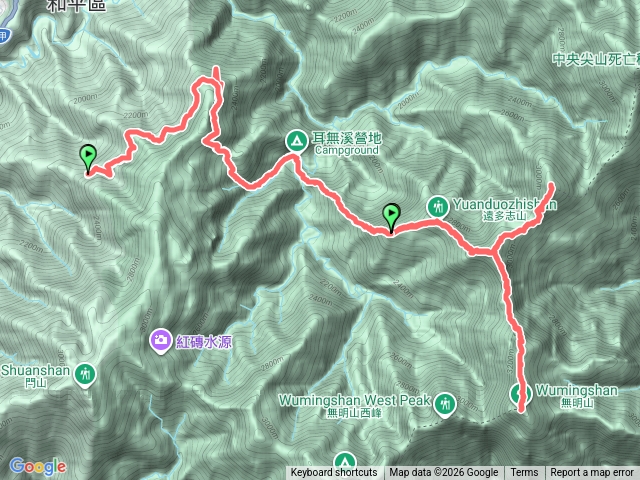Viewport: 640px width, 480px height.
Task: Open the Google logo link
Action: (x=38, y=466)
